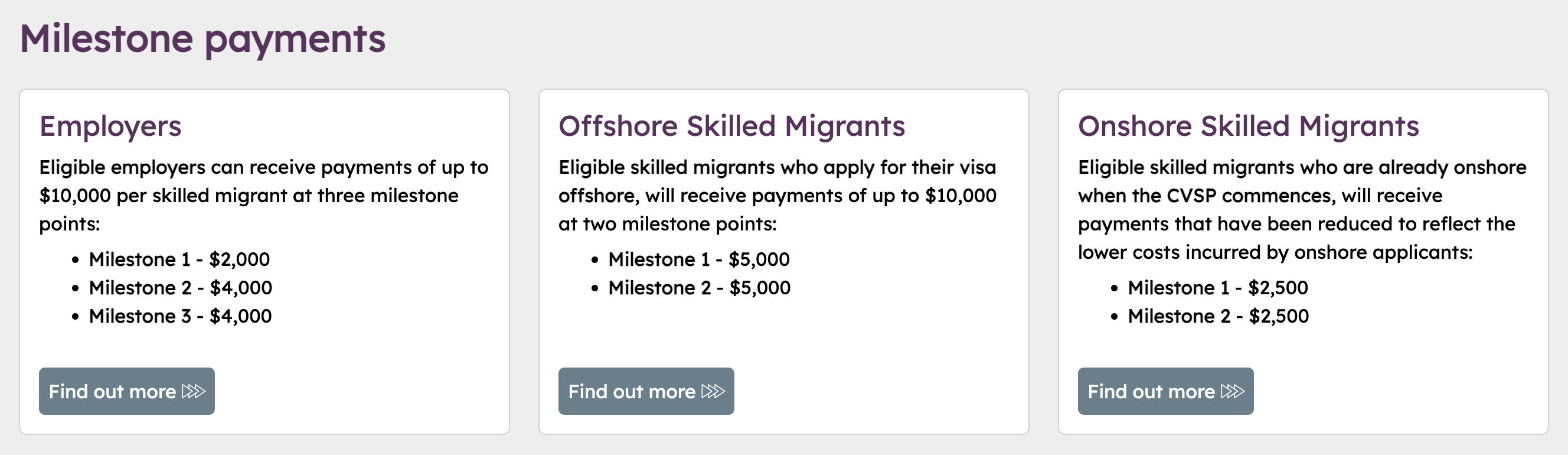Click the Milestone payments page heading

point(202,38)
